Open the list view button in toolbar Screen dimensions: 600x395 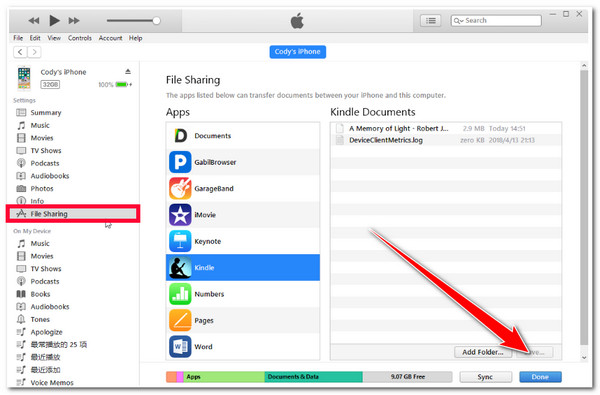(x=430, y=21)
